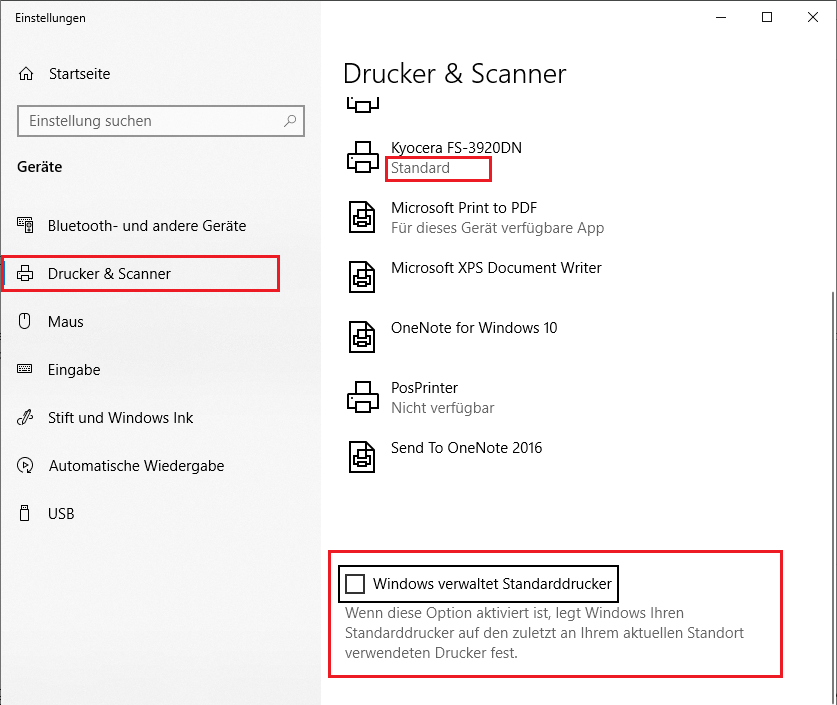Click the OneNote for Windows 10 printer icon
This screenshot has height=705, width=837.
pyautogui.click(x=362, y=337)
